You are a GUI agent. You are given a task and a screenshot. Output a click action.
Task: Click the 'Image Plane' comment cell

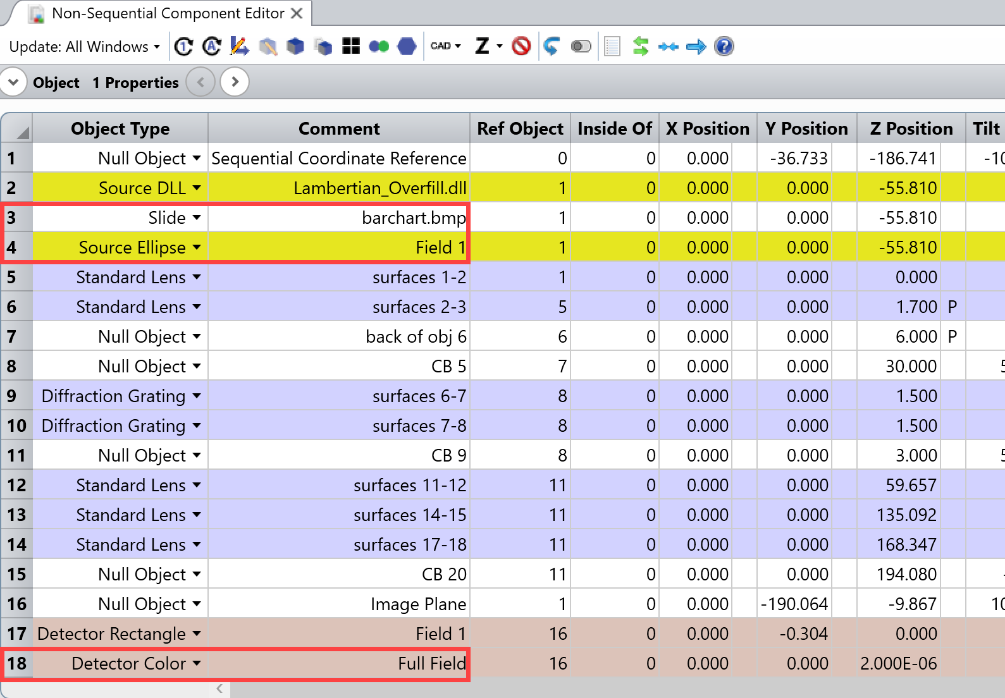(339, 604)
